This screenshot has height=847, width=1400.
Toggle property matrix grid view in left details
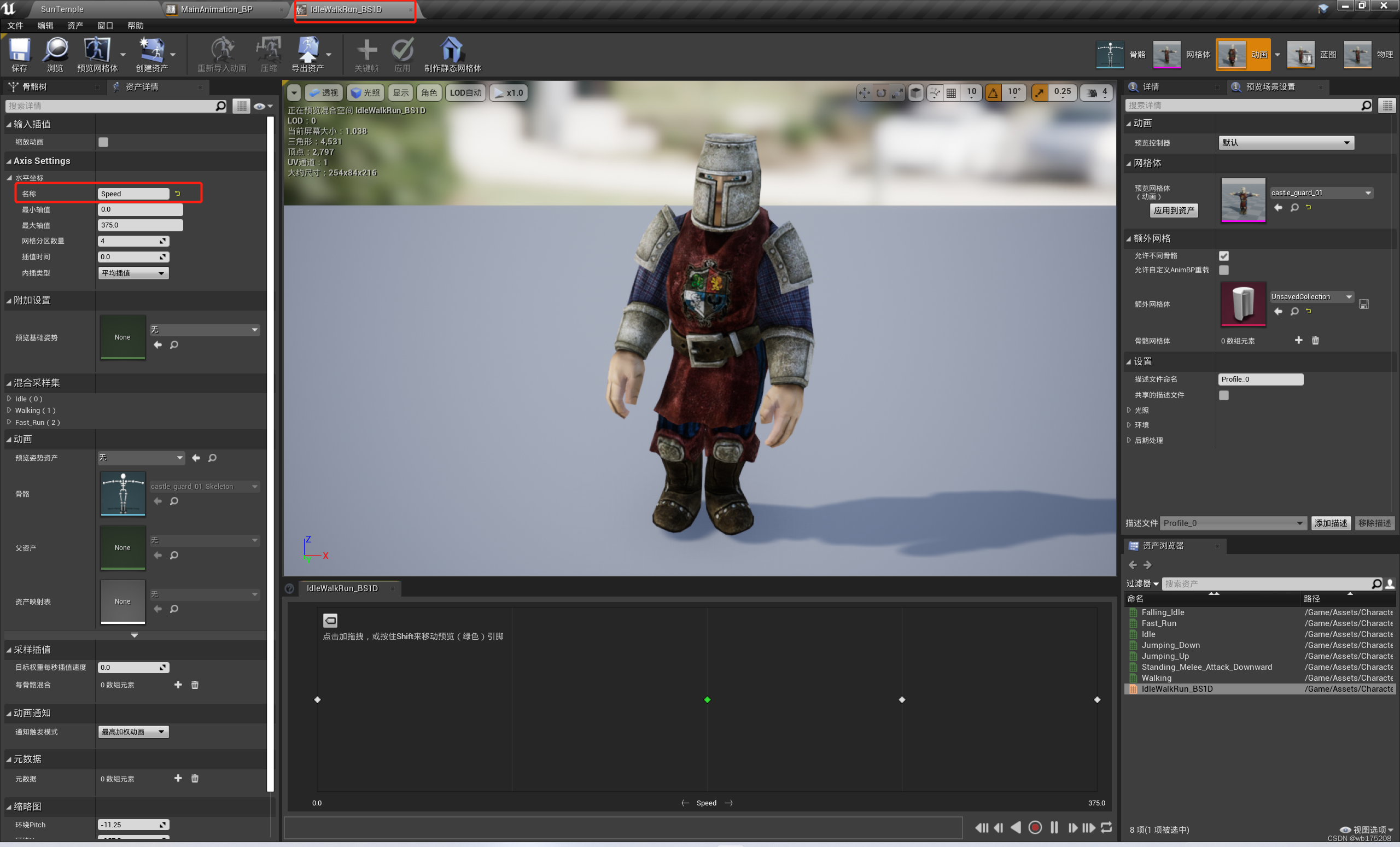241,106
